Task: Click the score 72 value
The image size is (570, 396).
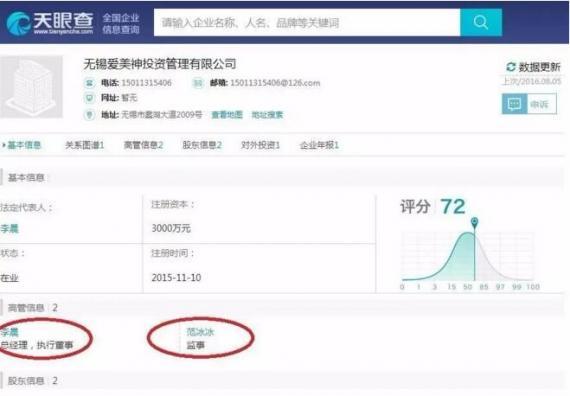Action: [x=453, y=207]
